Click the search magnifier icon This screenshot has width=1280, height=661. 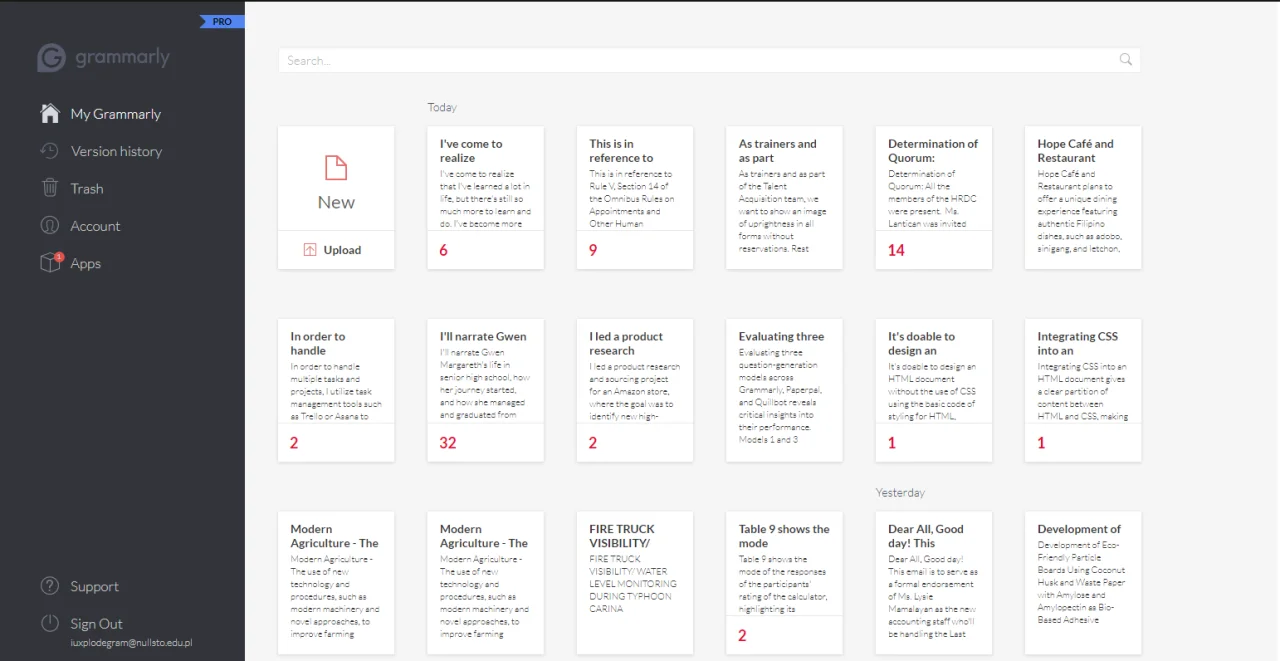coord(1126,60)
